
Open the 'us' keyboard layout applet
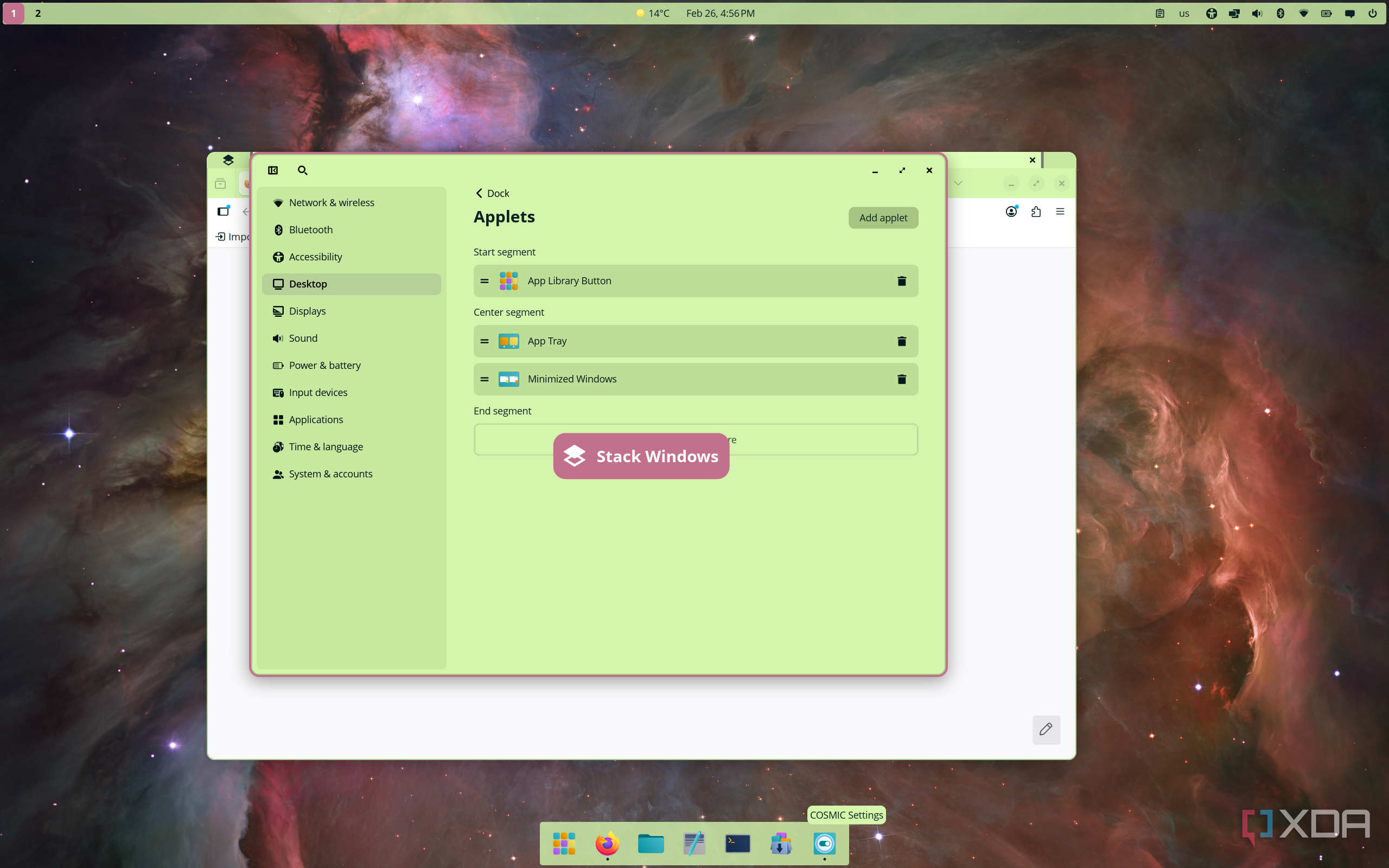point(1184,13)
